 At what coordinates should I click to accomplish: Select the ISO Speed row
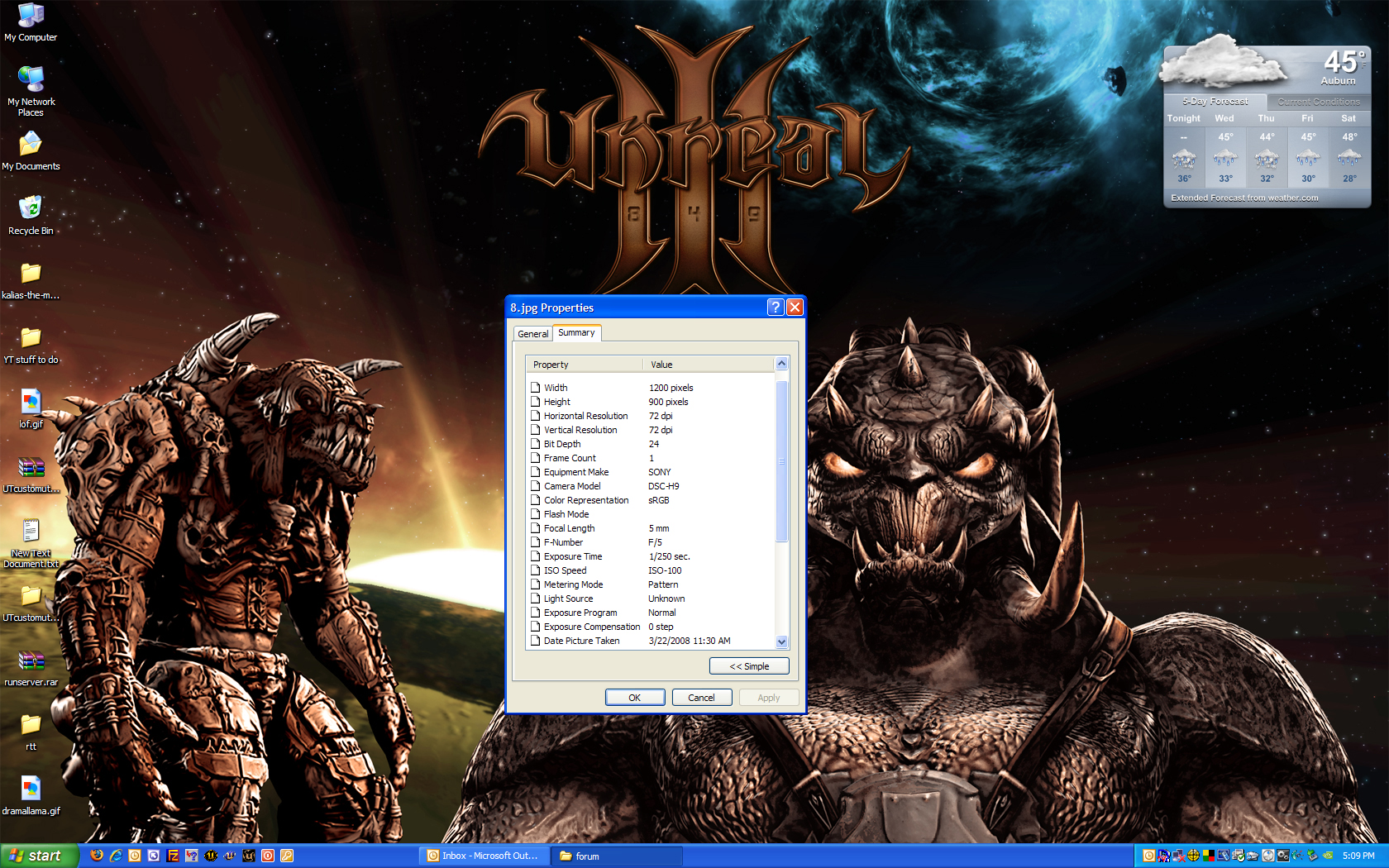click(651, 570)
